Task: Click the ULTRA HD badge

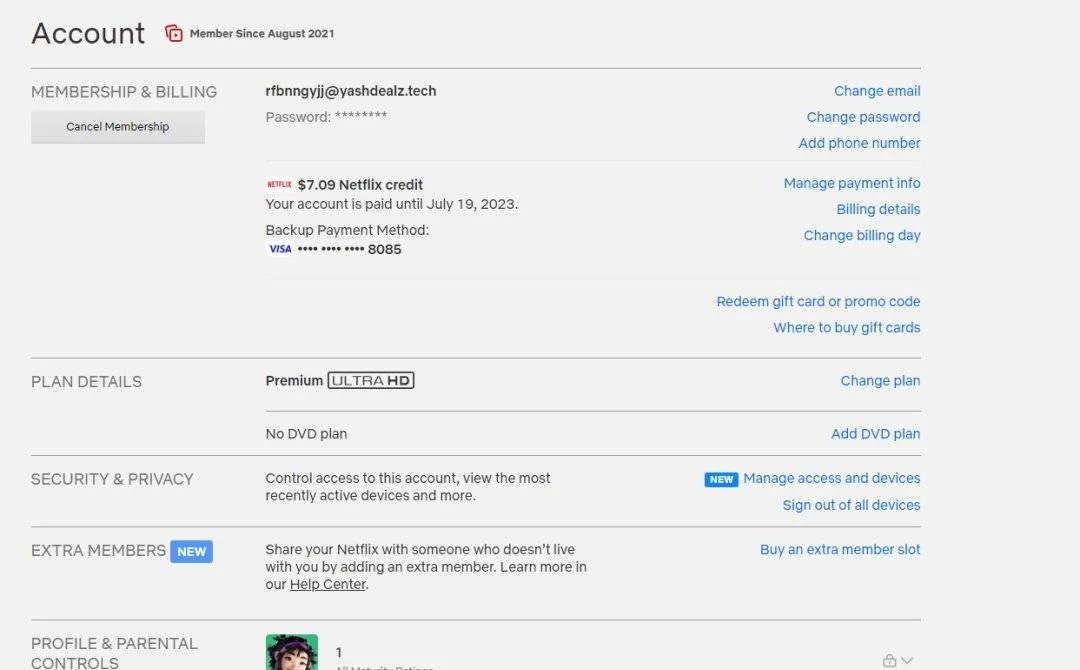Action: tap(371, 381)
